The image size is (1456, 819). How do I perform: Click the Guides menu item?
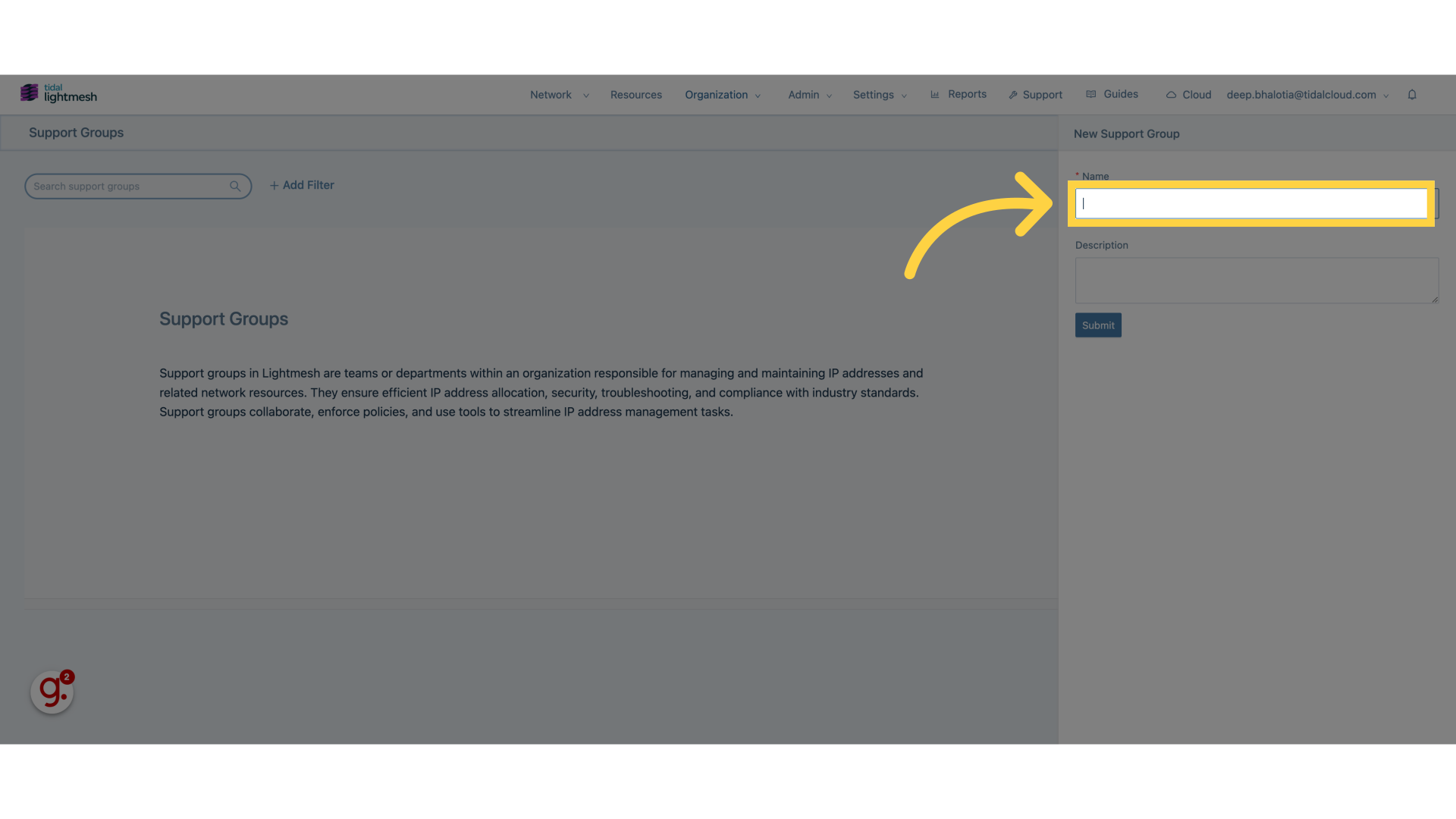coord(1112,94)
